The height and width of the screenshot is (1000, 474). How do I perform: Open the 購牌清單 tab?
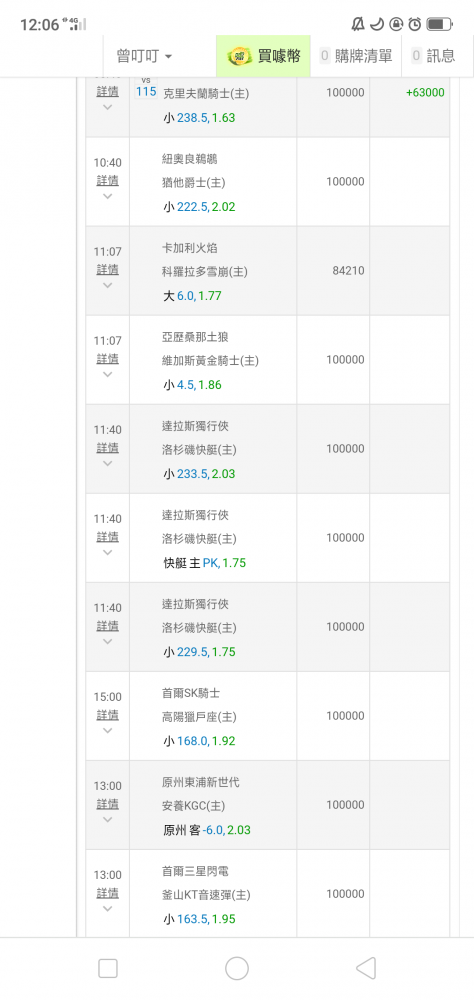(x=356, y=56)
